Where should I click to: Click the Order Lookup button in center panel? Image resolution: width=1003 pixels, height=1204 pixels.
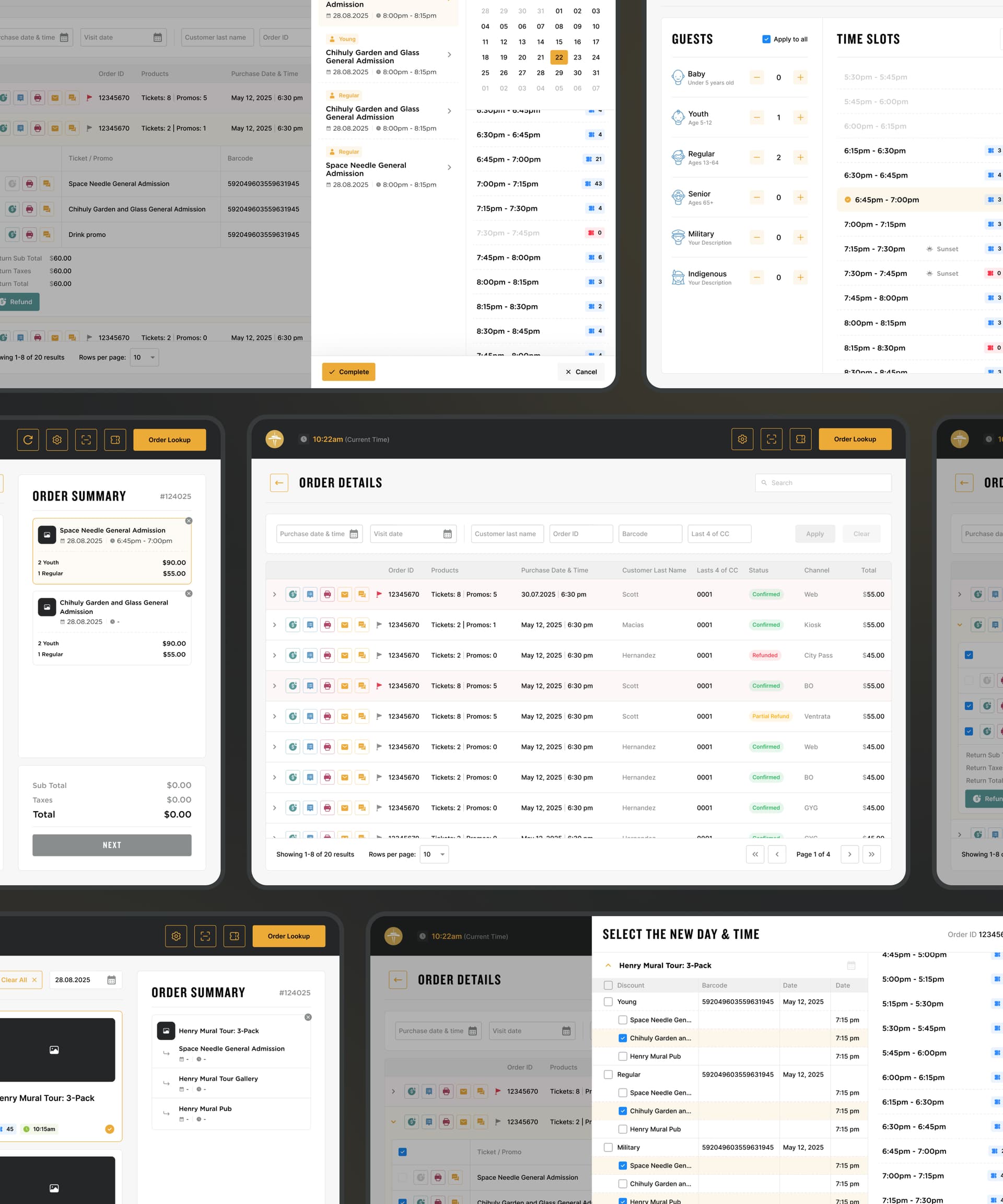click(855, 439)
